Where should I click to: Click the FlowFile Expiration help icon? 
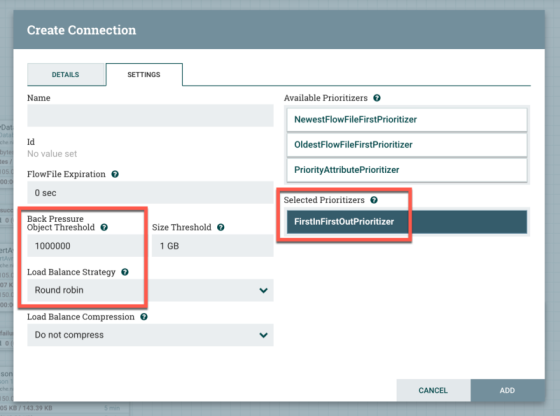(x=115, y=174)
